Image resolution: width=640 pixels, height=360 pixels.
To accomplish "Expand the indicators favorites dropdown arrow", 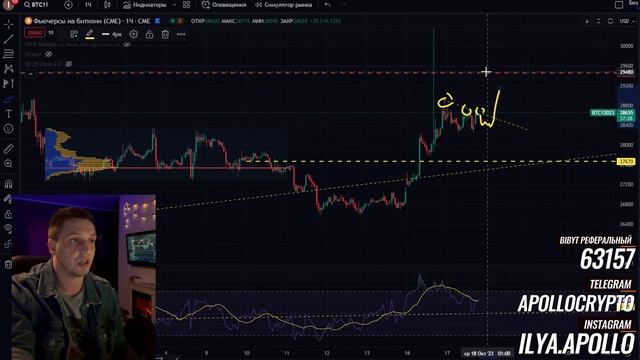I will tap(174, 5).
